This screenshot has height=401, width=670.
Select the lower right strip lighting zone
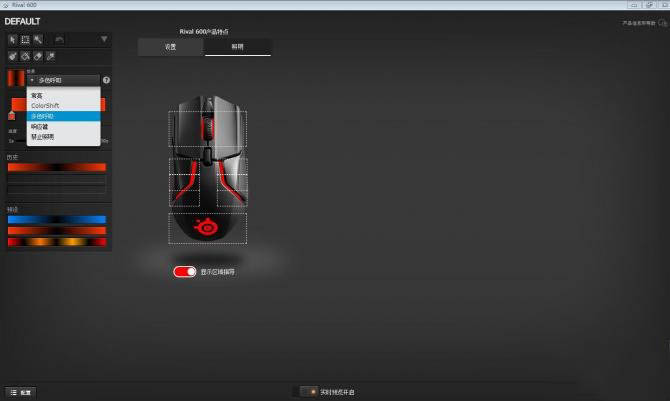click(232, 198)
